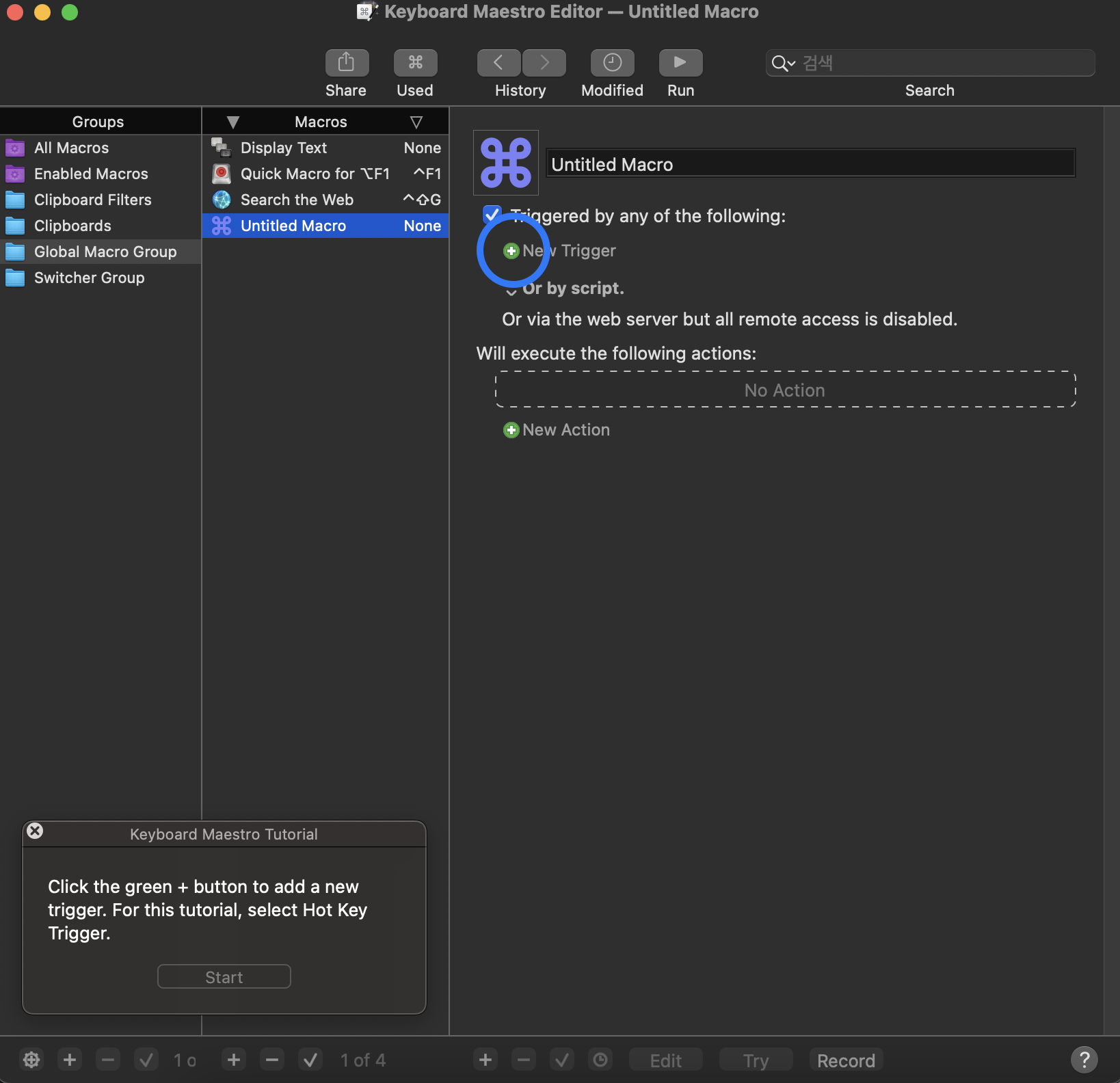Viewport: 1120px width, 1083px height.
Task: Select Untitled Macro in list
Action: tap(325, 226)
